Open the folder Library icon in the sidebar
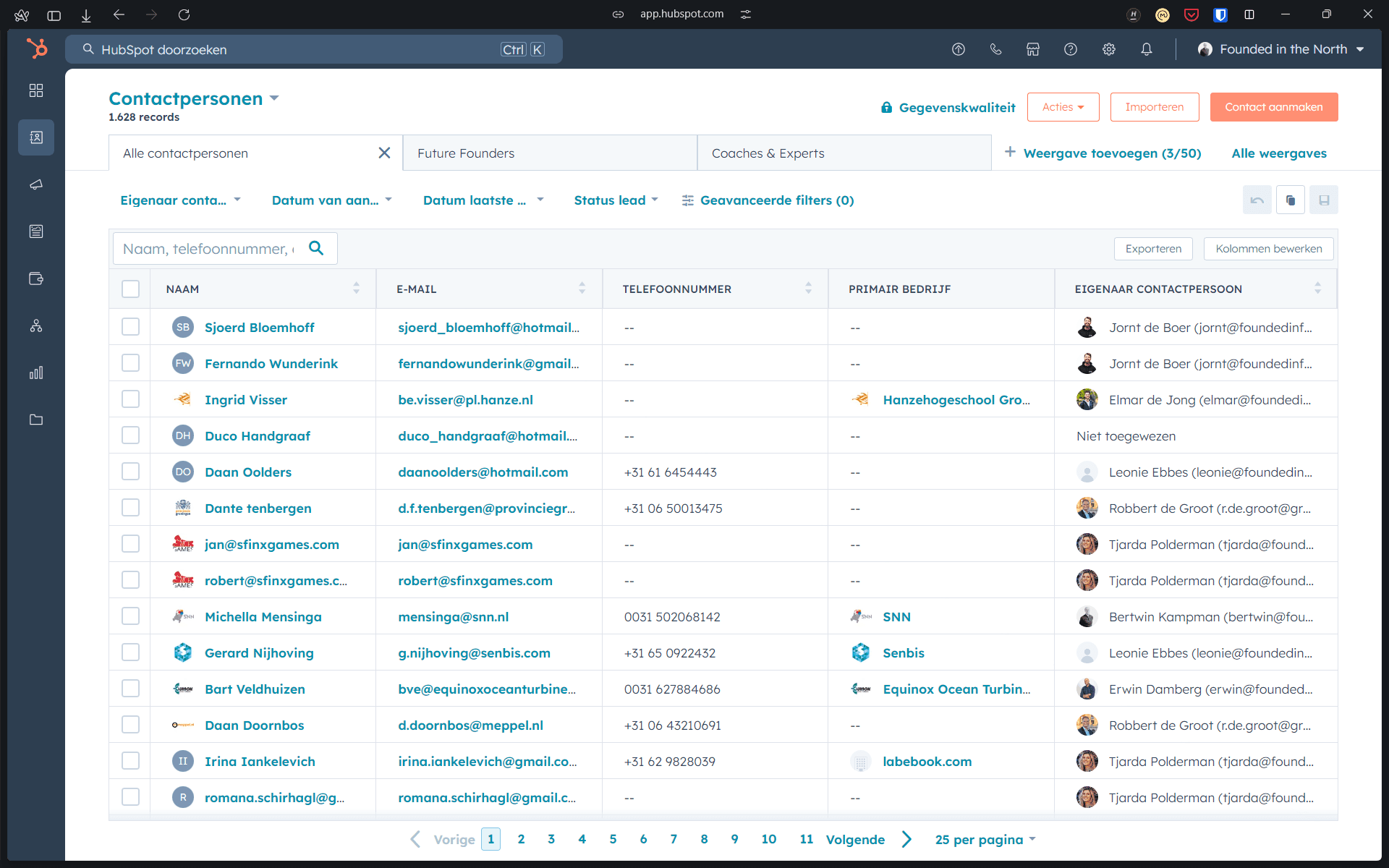Screen dimensions: 1389x868 tap(36, 420)
